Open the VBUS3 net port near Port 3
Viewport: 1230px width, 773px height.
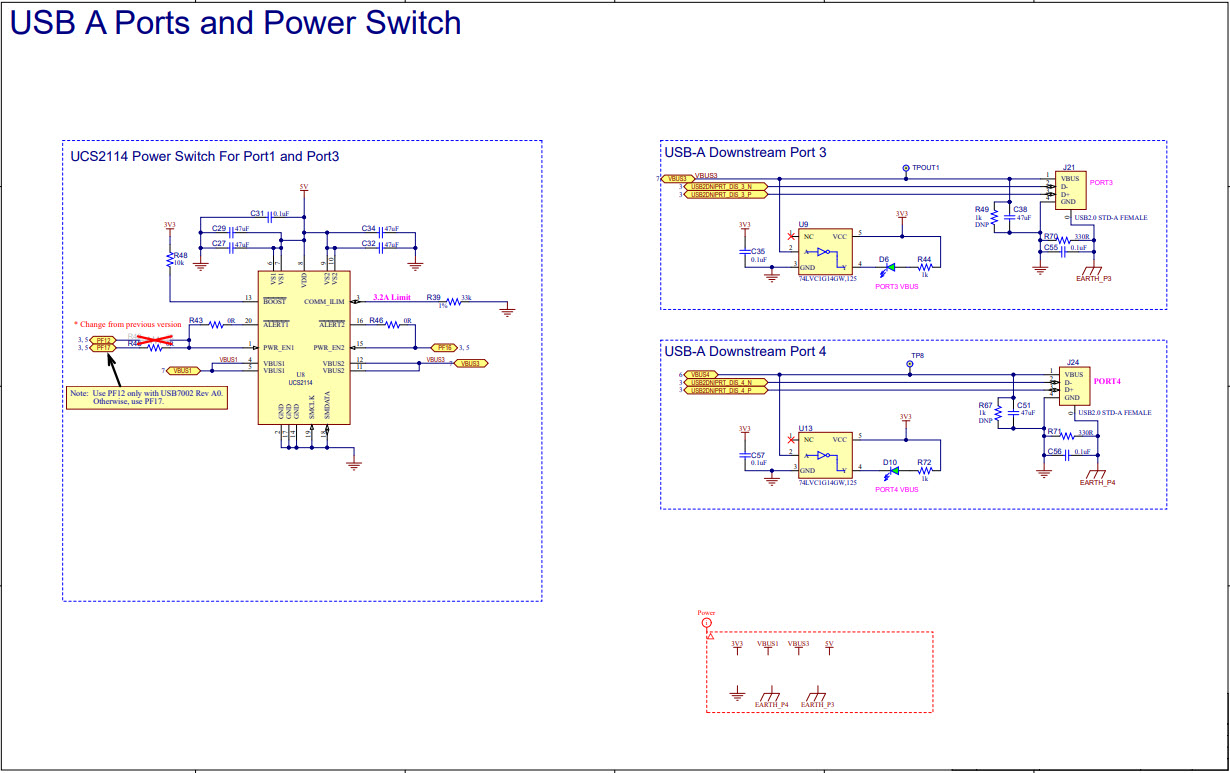[x=677, y=178]
